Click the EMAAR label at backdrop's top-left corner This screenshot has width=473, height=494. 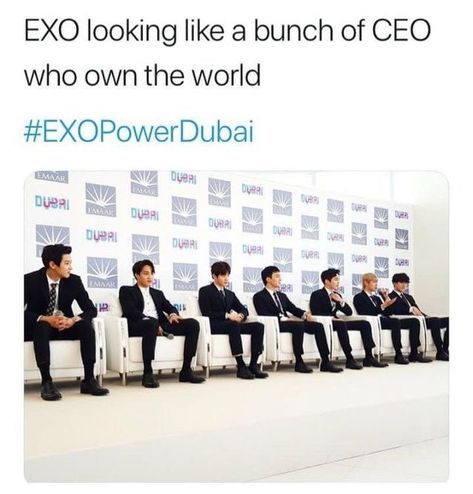tap(52, 177)
